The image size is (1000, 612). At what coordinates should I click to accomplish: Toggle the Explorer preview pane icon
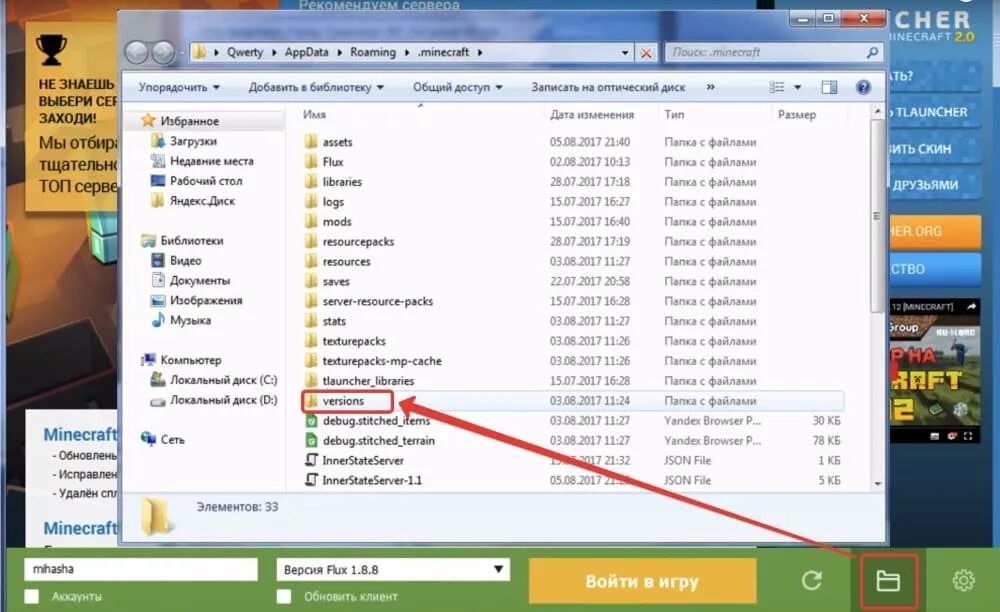[829, 87]
